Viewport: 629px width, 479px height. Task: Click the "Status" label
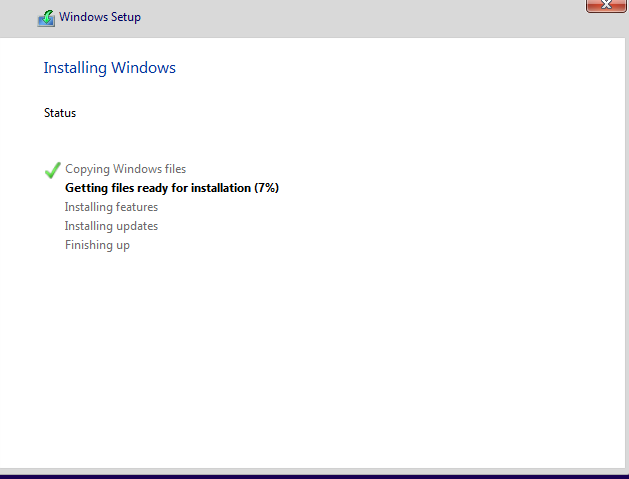click(60, 113)
